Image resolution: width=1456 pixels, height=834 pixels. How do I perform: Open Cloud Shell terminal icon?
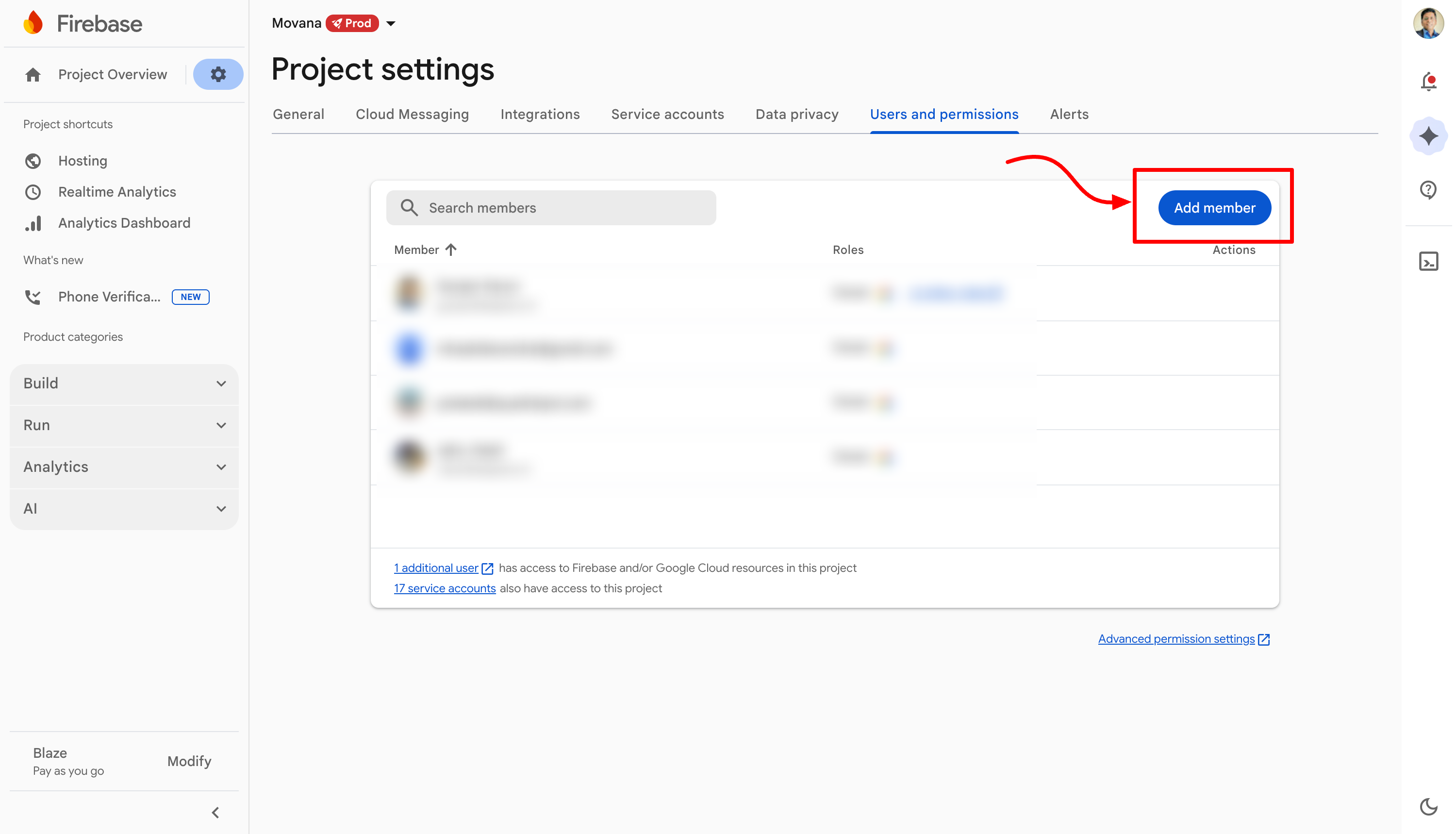coord(1428,261)
